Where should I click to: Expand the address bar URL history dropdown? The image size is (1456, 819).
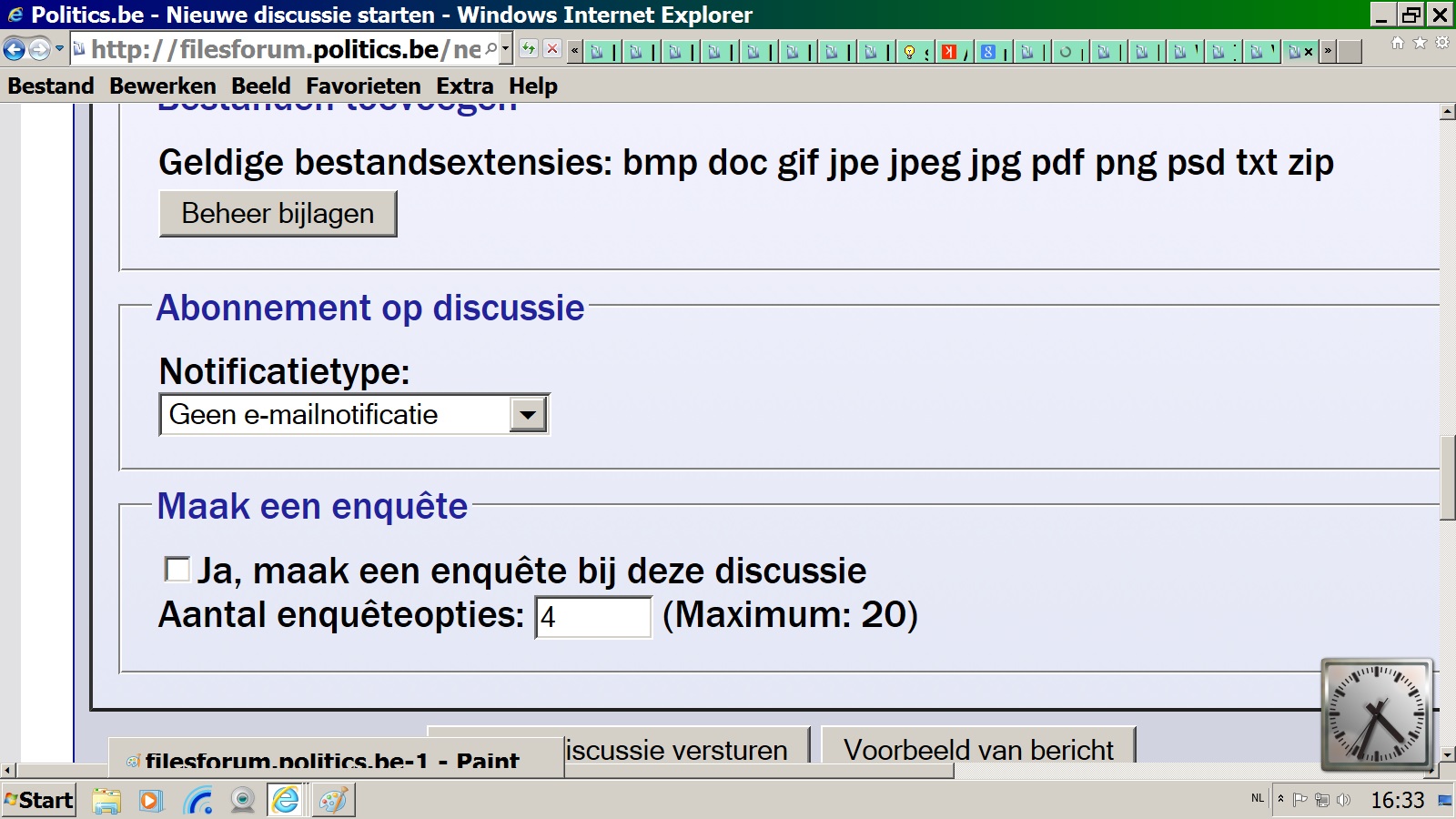tap(506, 49)
